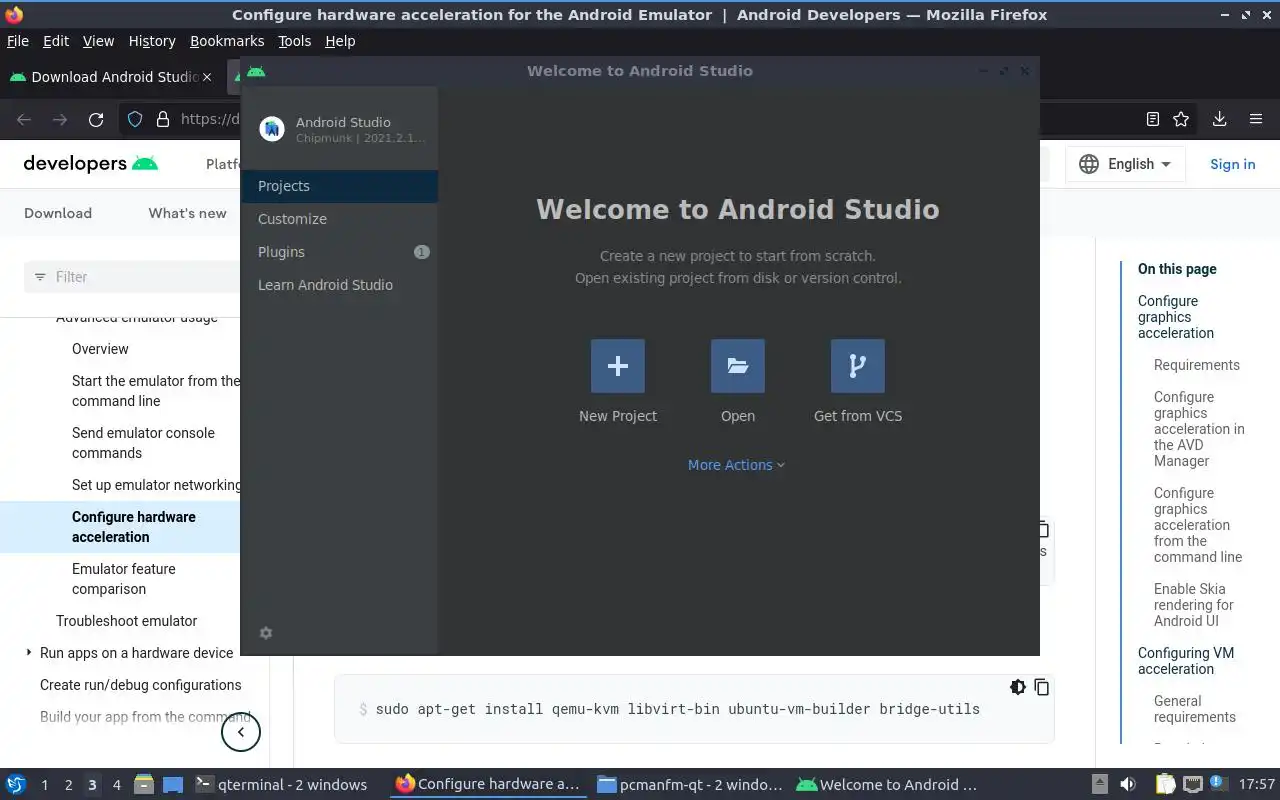Toggle Firefox reader view icon
This screenshot has height=800, width=1280.
coord(1153,119)
